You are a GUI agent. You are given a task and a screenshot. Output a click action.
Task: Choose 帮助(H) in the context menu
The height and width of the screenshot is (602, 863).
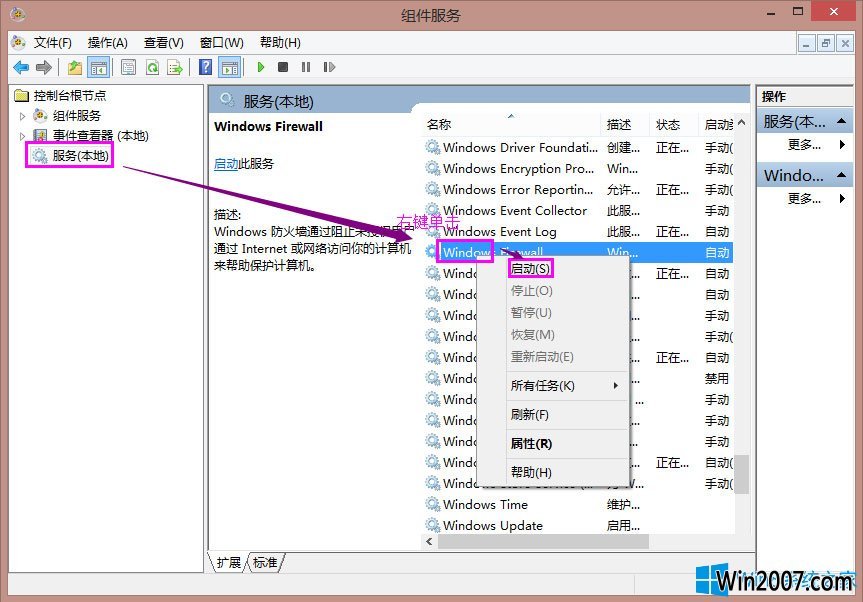point(553,472)
